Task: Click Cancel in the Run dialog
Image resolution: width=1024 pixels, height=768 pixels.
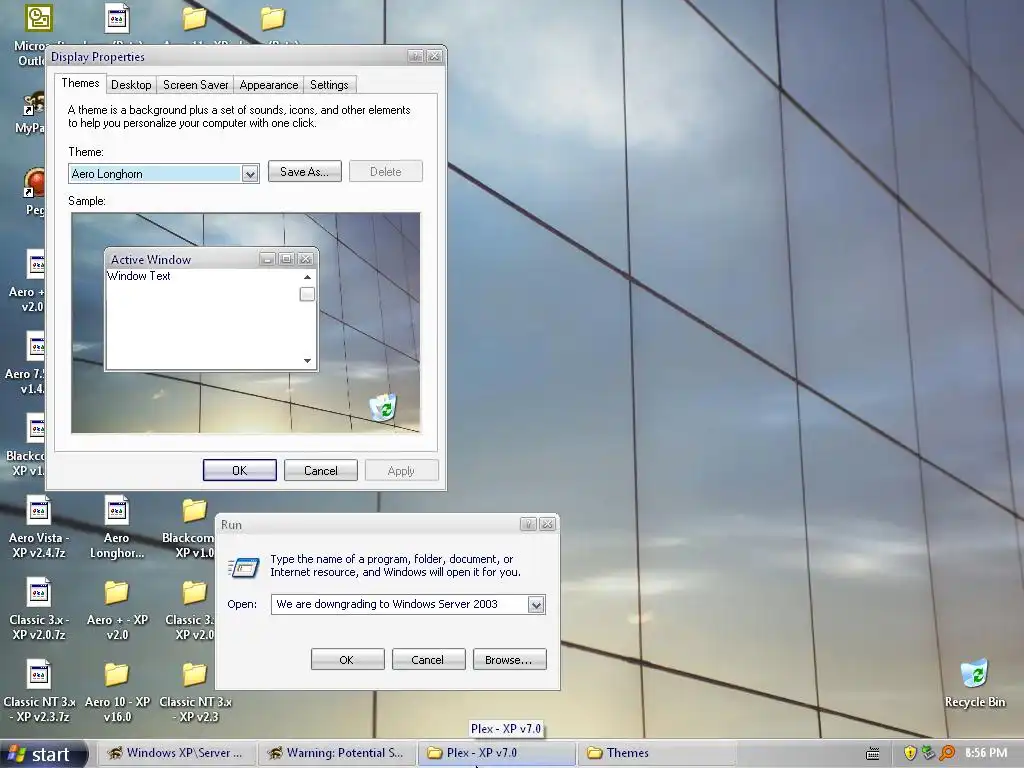Action: pos(428,660)
